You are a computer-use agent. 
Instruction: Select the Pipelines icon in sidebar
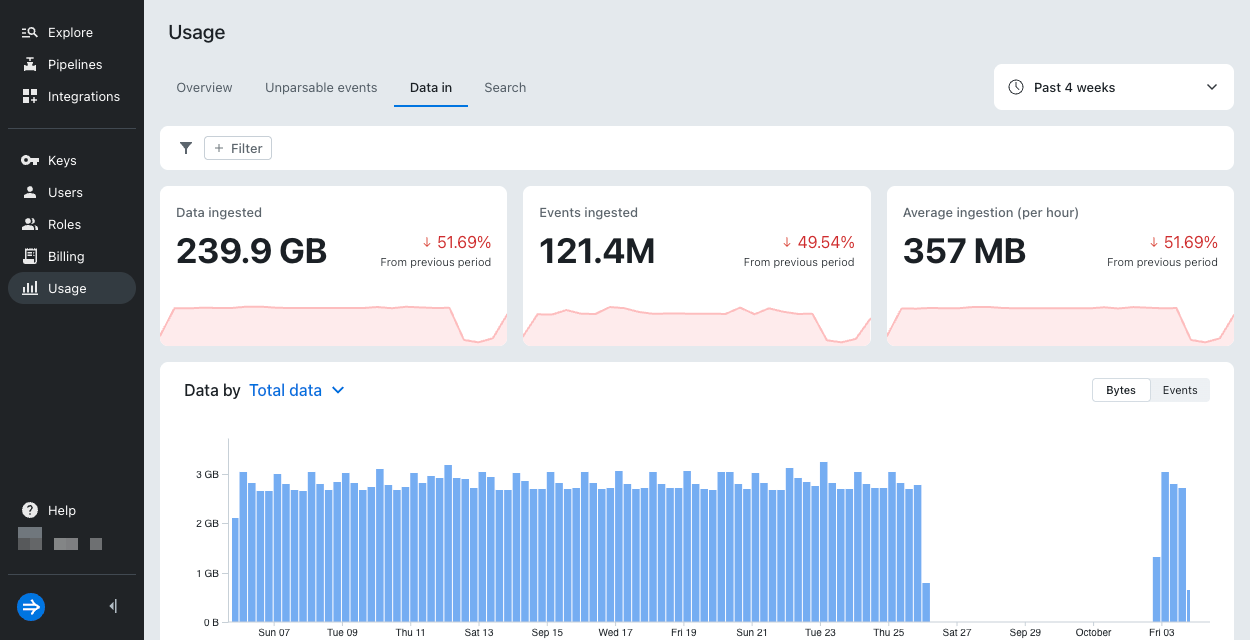(29, 64)
